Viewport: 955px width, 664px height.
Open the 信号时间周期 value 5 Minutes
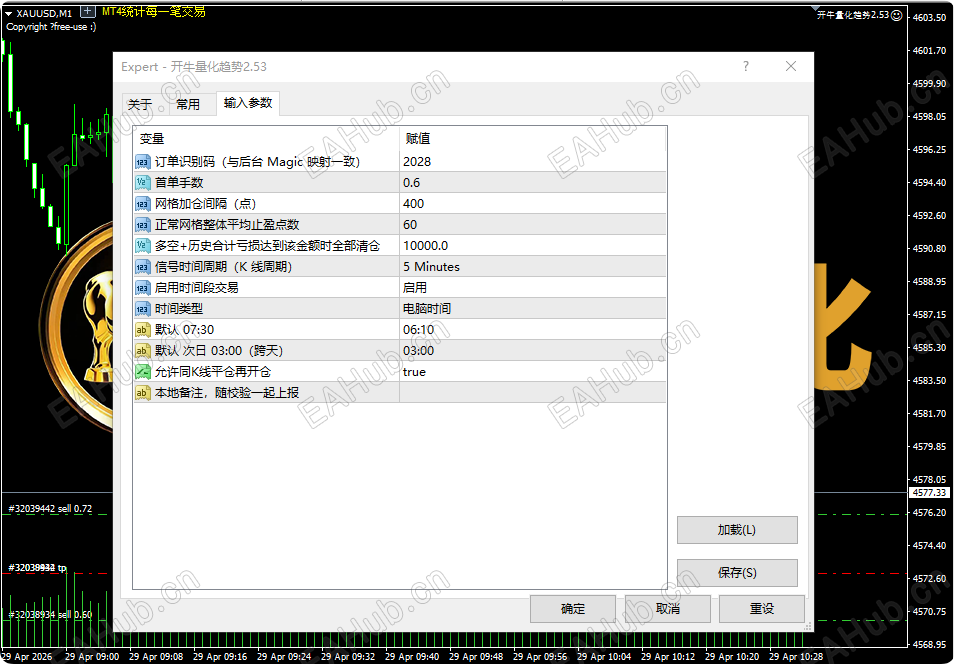(x=532, y=267)
